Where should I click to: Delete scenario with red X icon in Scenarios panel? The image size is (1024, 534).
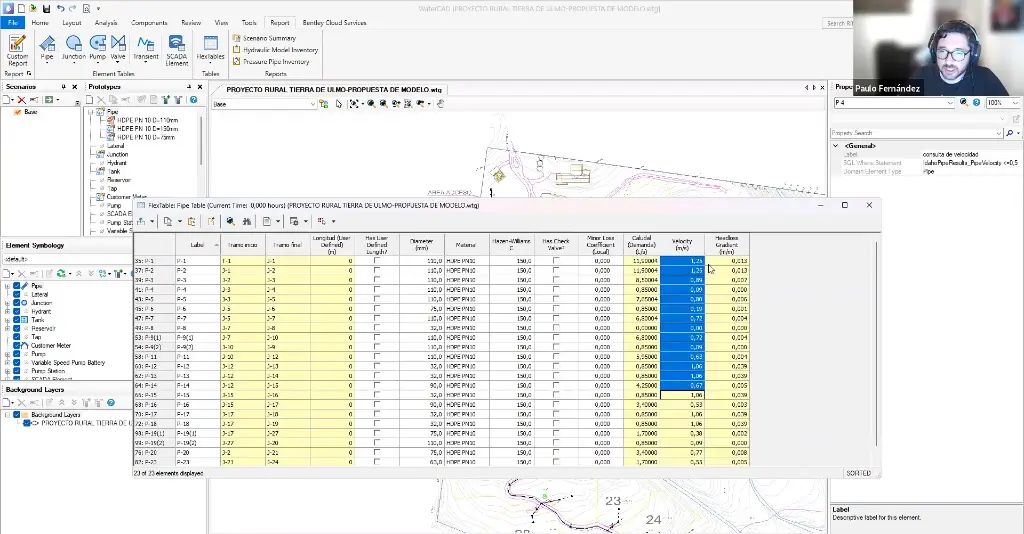click(22, 100)
